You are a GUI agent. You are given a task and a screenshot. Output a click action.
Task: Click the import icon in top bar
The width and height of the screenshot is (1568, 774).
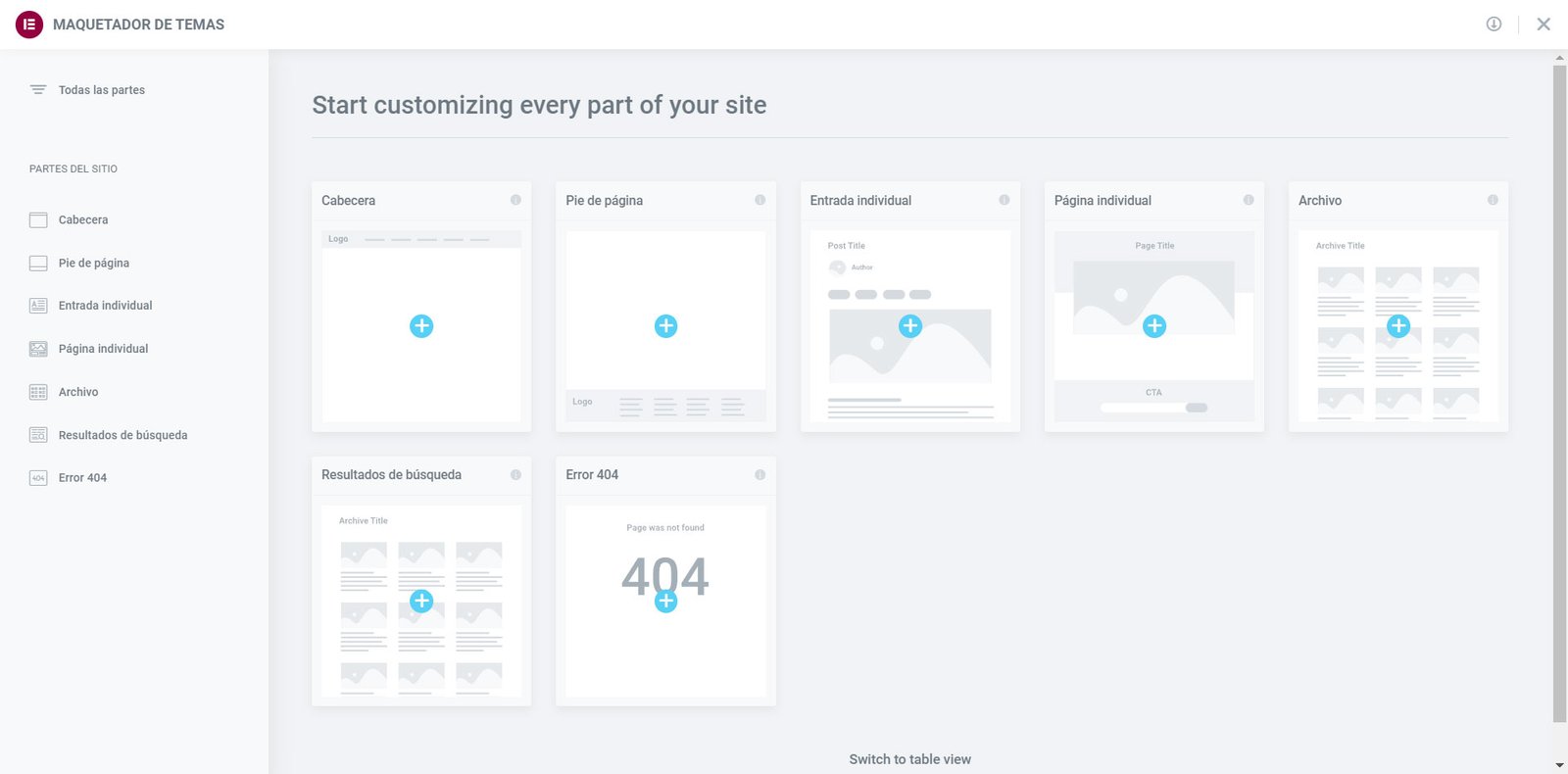1494,24
